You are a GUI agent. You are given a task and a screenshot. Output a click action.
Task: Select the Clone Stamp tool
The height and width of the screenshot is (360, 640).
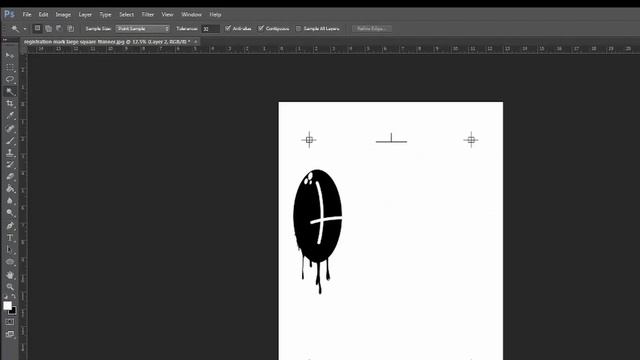tap(10, 153)
